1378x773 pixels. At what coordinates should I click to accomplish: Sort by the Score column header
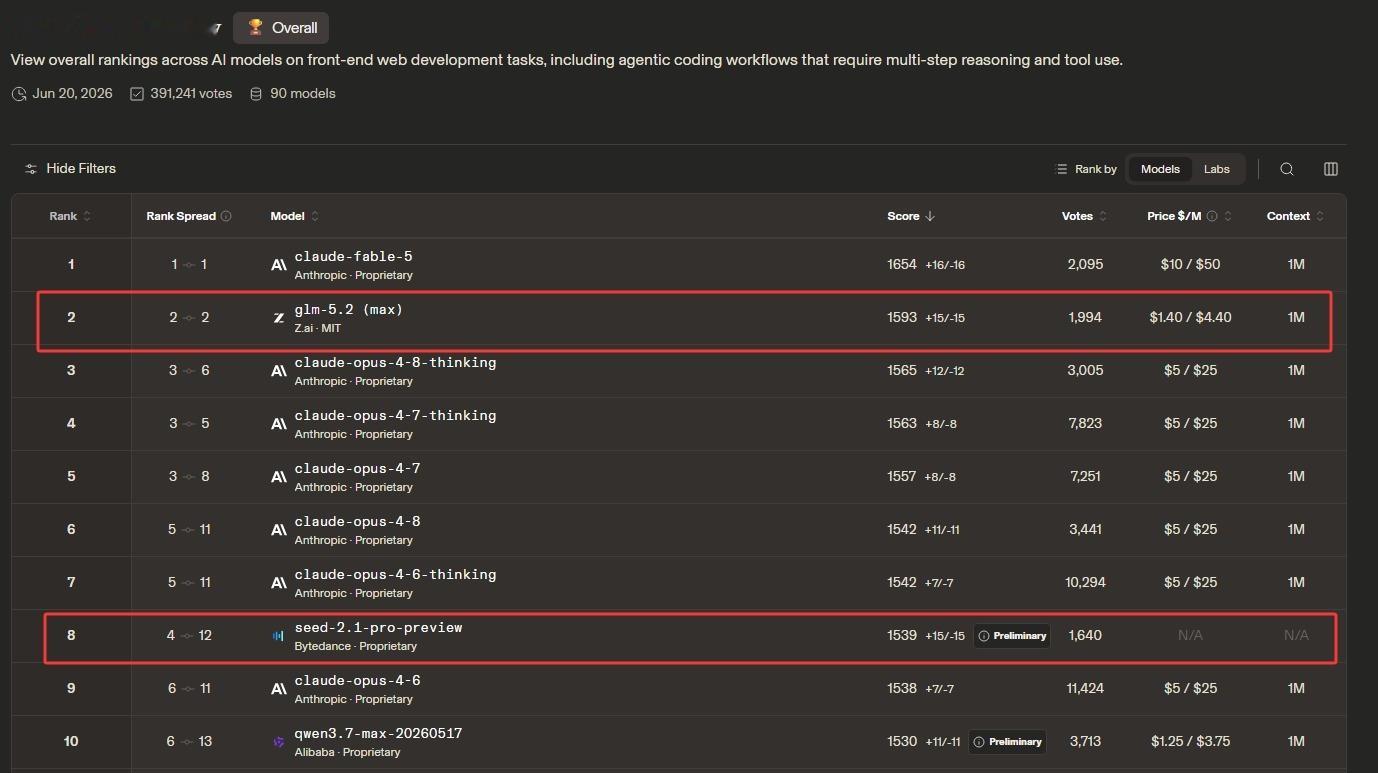[x=911, y=216]
